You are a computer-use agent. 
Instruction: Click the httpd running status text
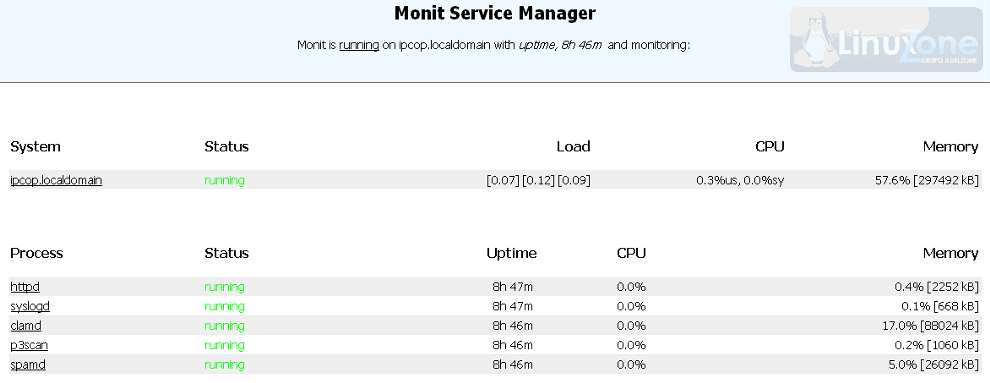tap(224, 287)
